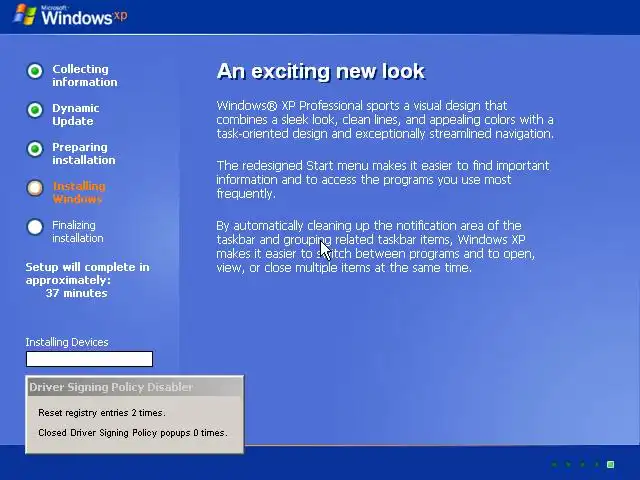Click 'Reset registry entries 2 times.' line
Viewport: 640px width, 480px height.
pyautogui.click(x=102, y=413)
